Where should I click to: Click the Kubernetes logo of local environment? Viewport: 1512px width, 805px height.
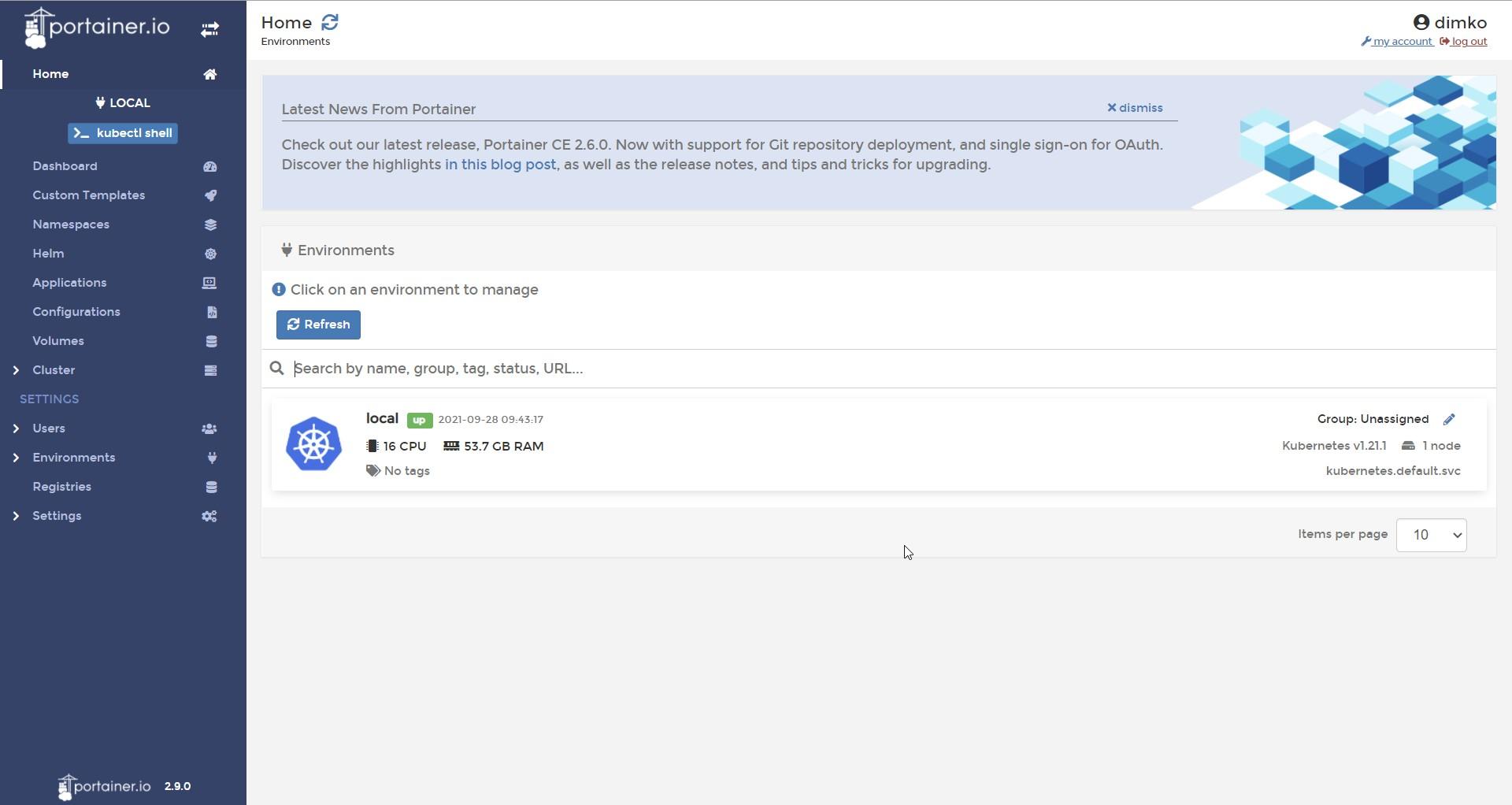pos(313,443)
